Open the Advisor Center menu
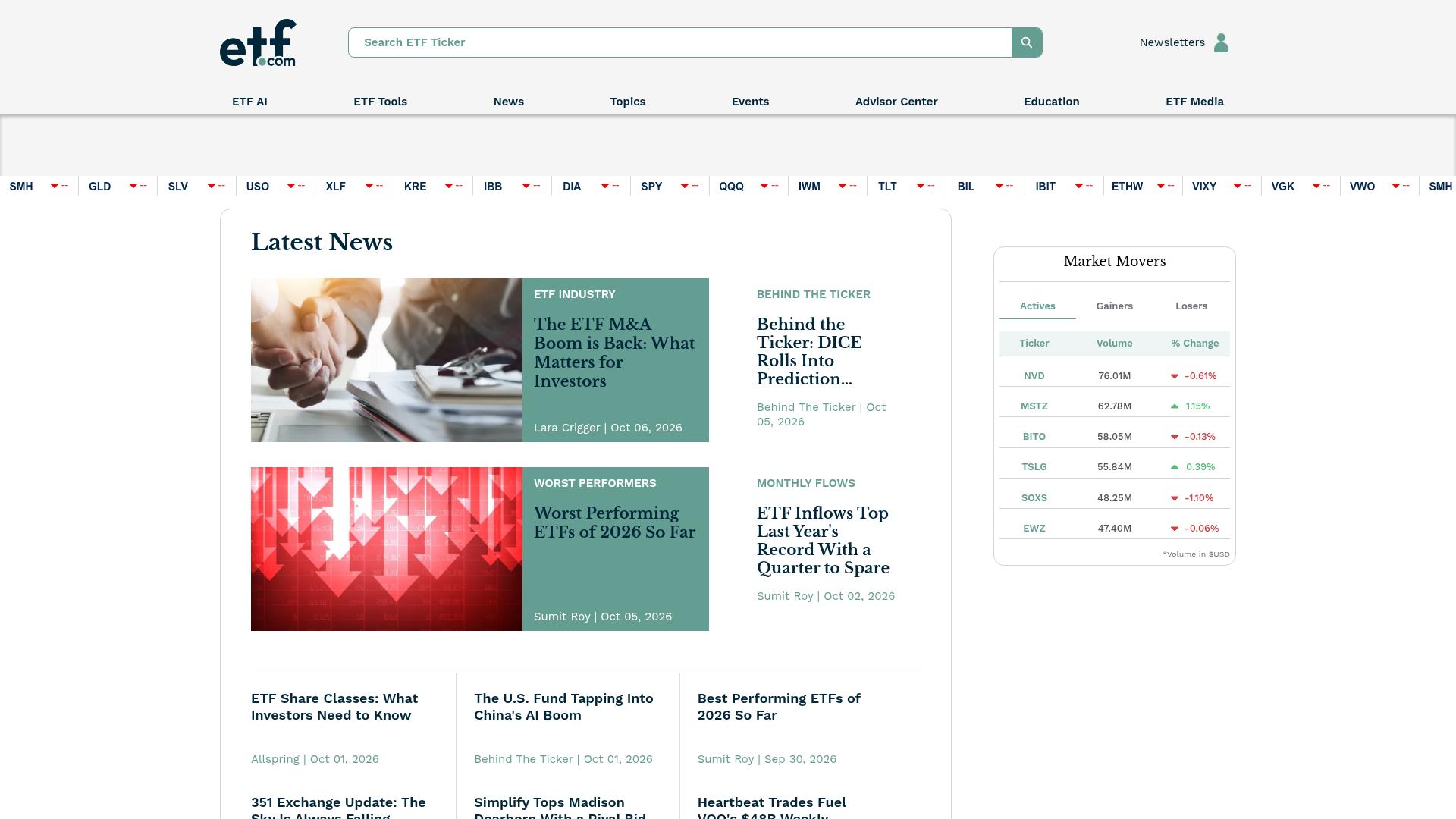The width and height of the screenshot is (1456, 819). pos(896,102)
